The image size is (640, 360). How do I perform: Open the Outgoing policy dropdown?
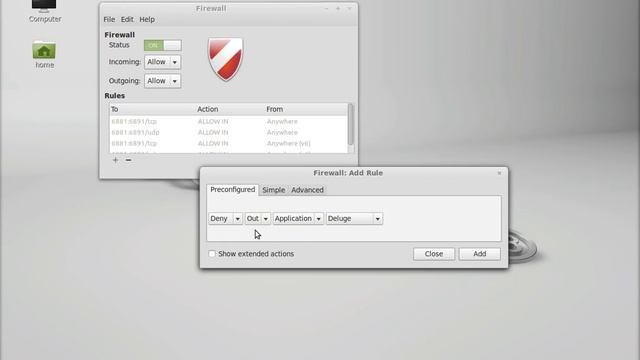(162, 81)
